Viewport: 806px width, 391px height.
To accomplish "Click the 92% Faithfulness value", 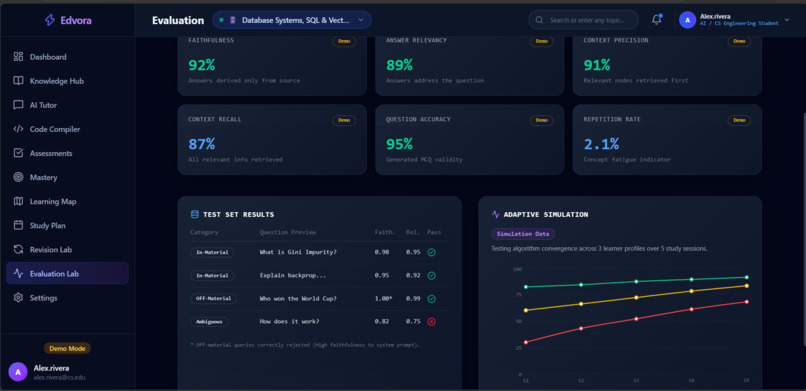I will pos(202,65).
